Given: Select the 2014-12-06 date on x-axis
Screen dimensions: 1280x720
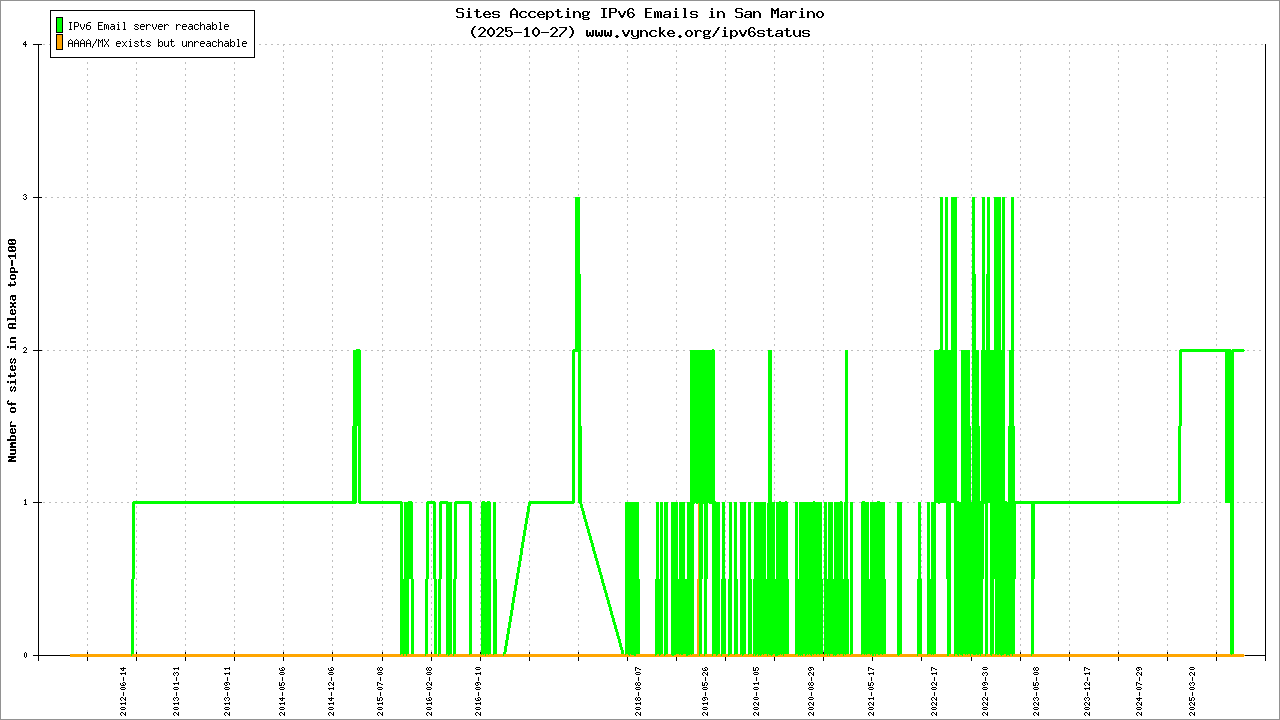Looking at the screenshot, I should [x=331, y=688].
